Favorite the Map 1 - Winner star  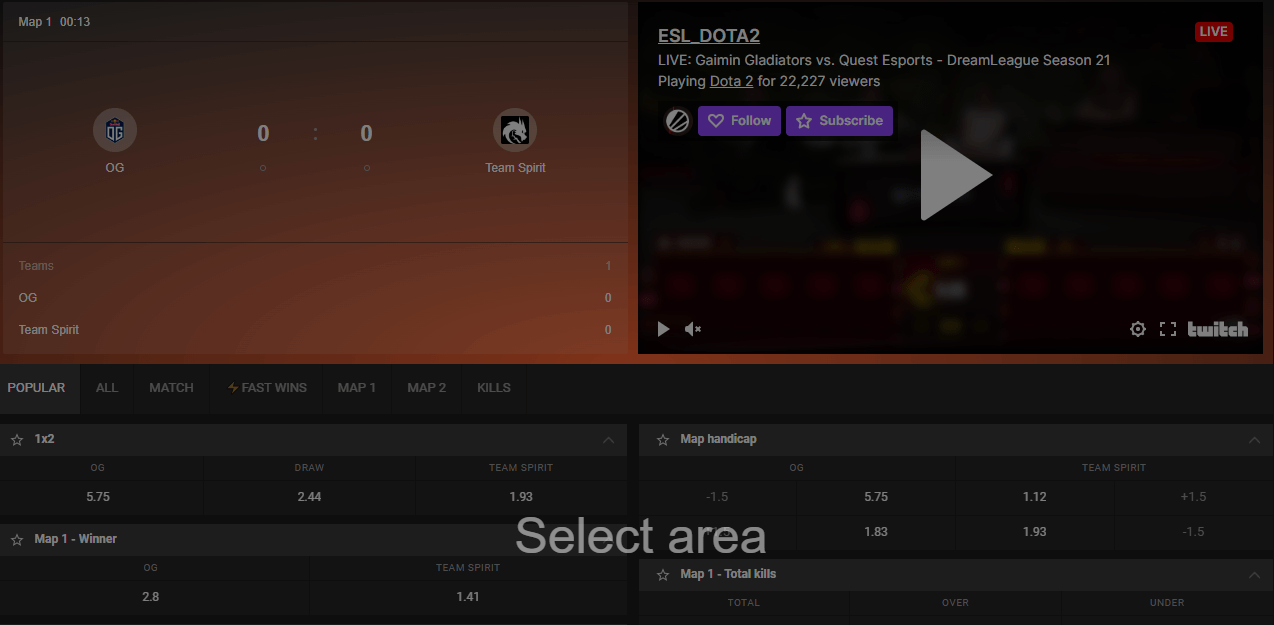(x=17, y=539)
